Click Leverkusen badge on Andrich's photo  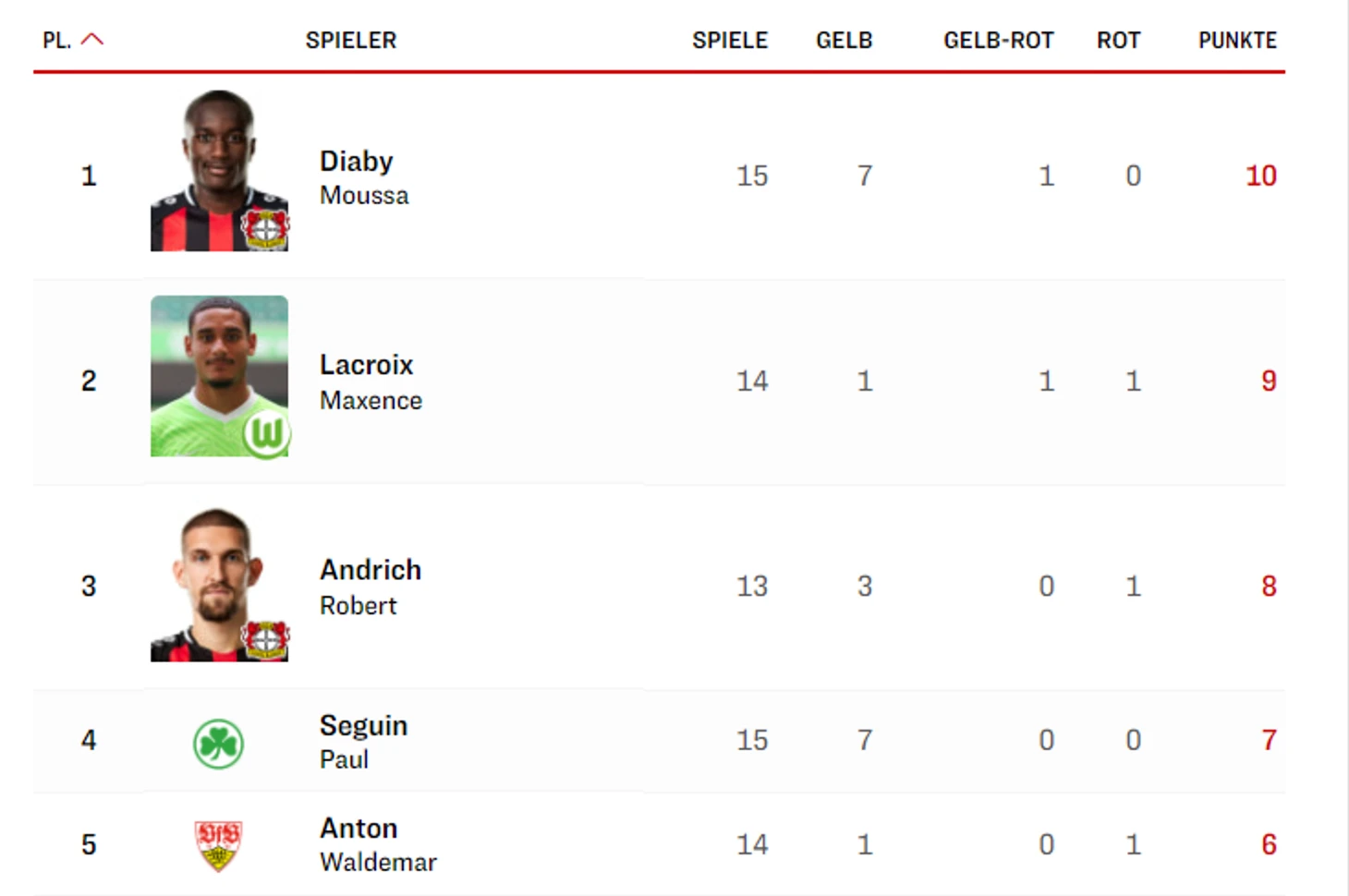click(x=266, y=639)
